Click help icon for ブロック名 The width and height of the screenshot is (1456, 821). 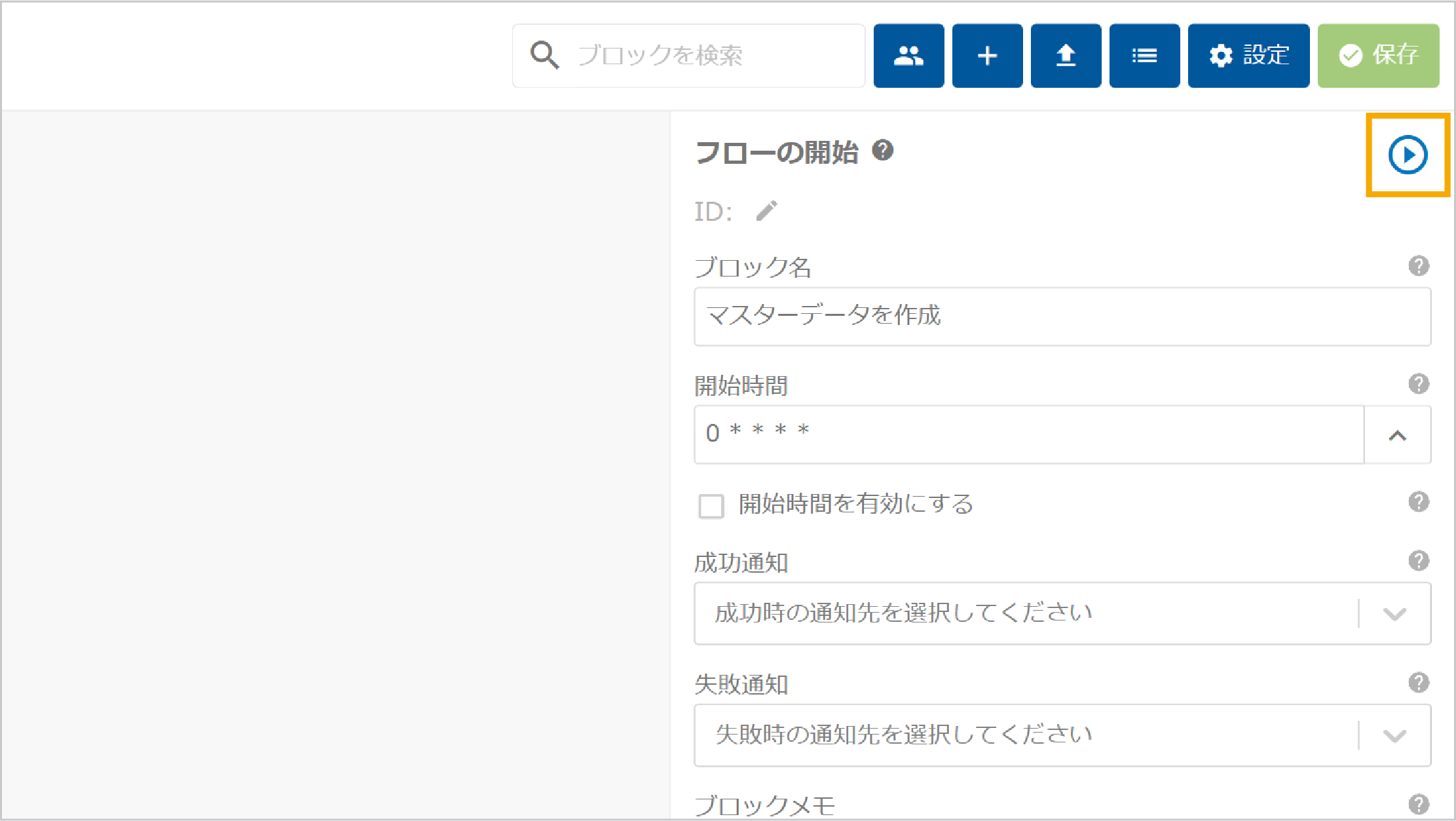1419,266
